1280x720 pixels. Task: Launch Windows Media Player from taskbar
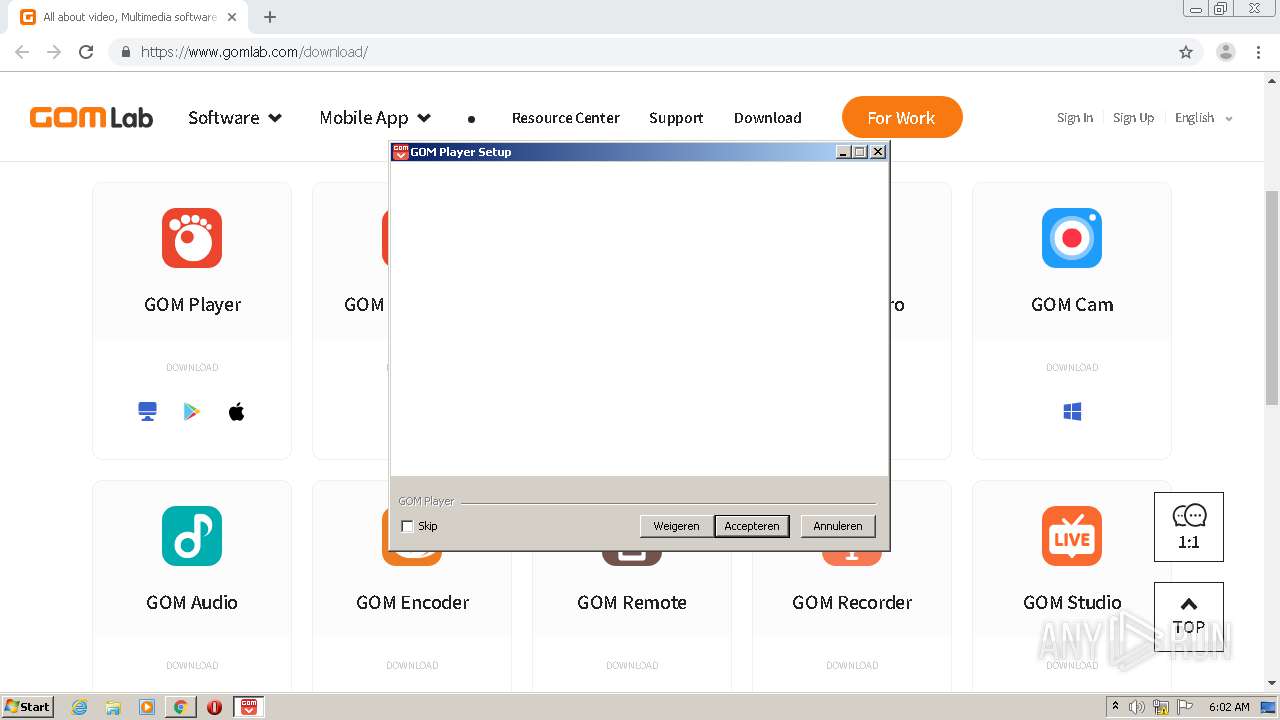pos(147,707)
